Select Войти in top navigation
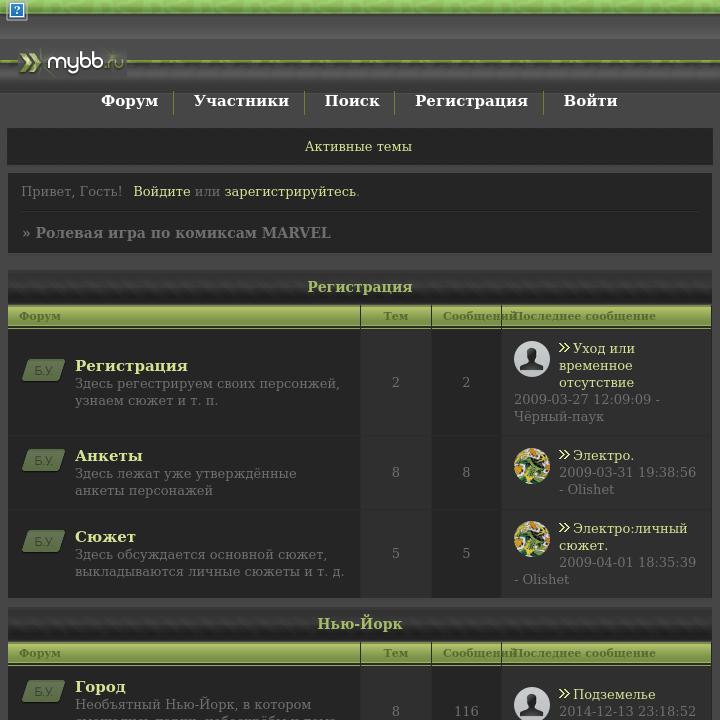 [590, 101]
